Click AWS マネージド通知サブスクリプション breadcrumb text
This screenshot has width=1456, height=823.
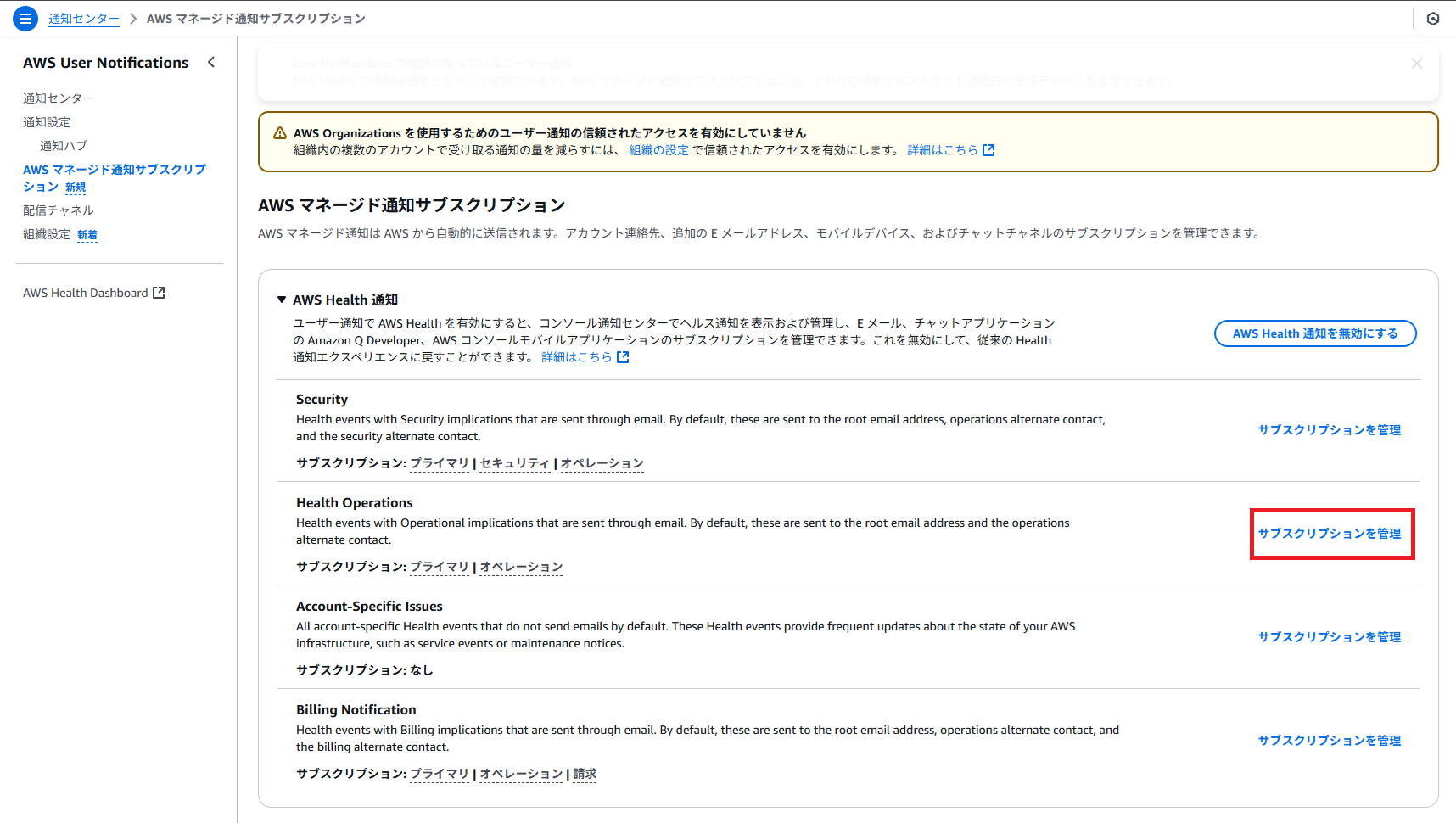coord(256,19)
